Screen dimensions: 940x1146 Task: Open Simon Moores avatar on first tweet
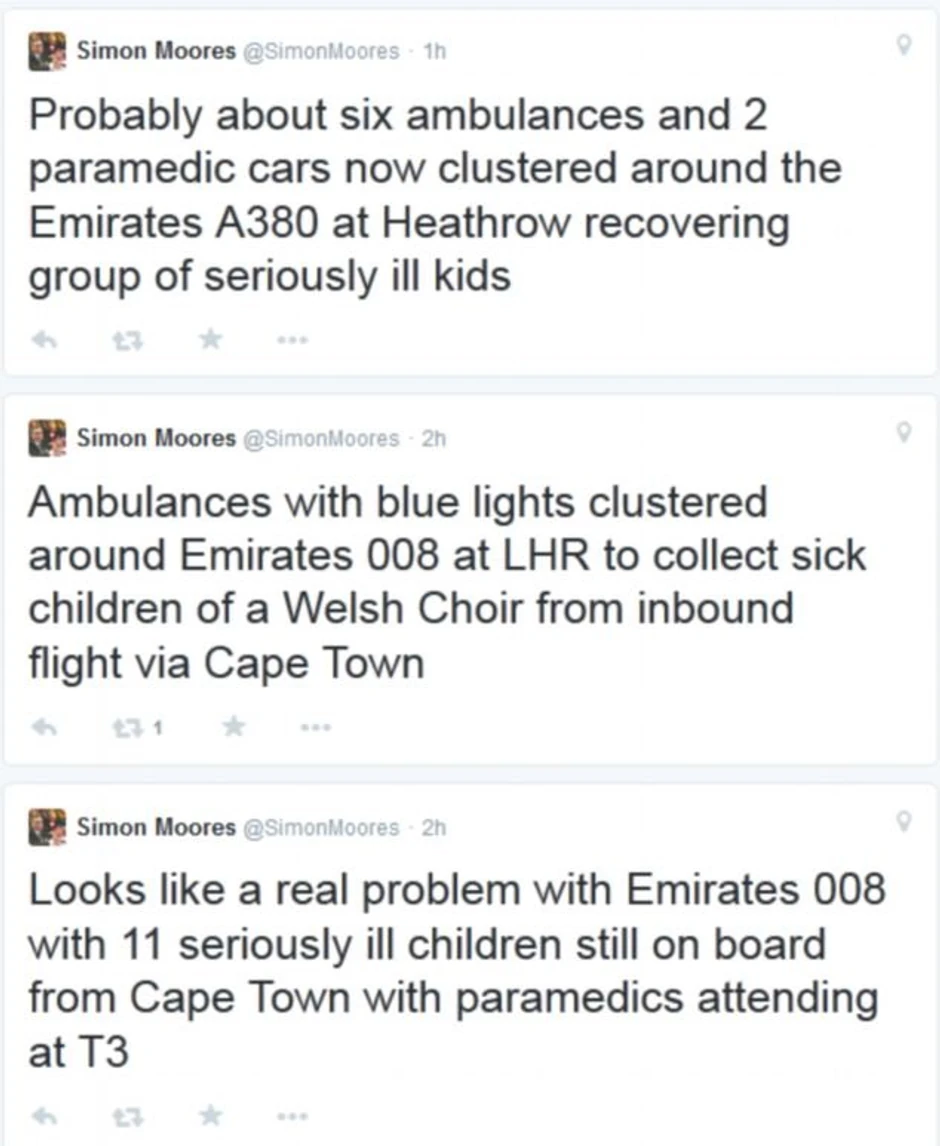point(46,51)
